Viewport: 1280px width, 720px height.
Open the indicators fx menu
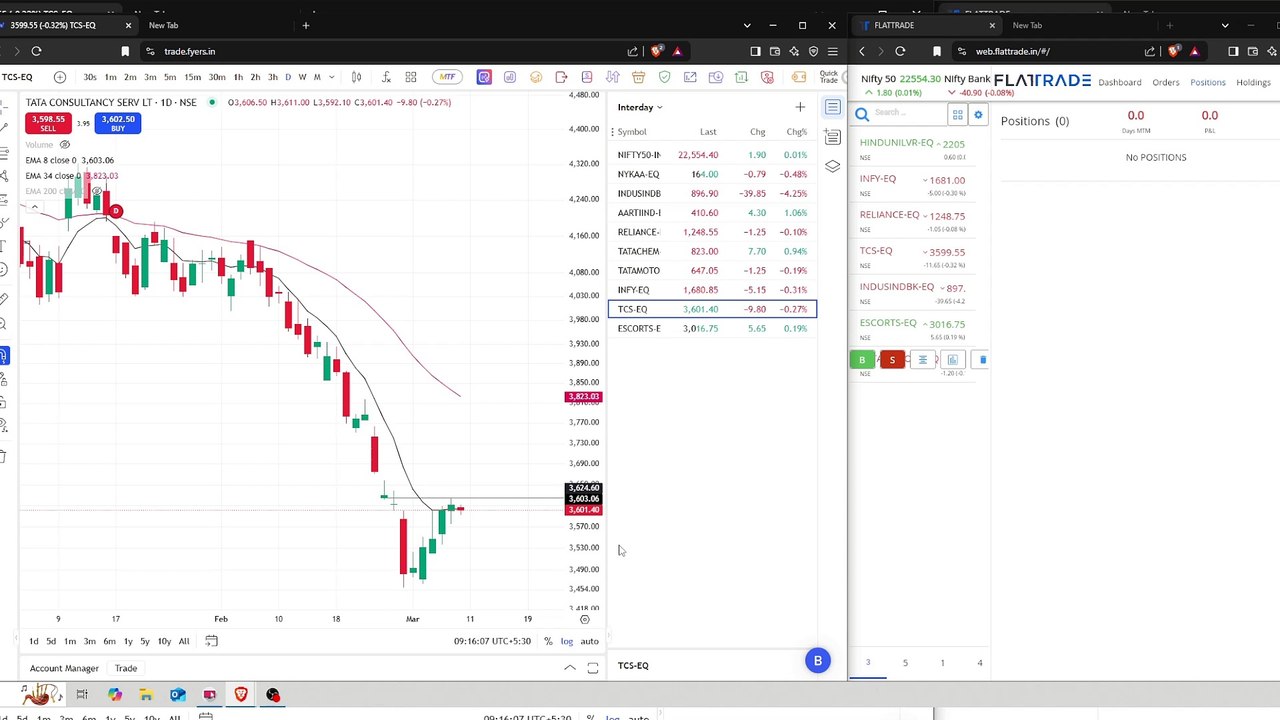tap(386, 77)
